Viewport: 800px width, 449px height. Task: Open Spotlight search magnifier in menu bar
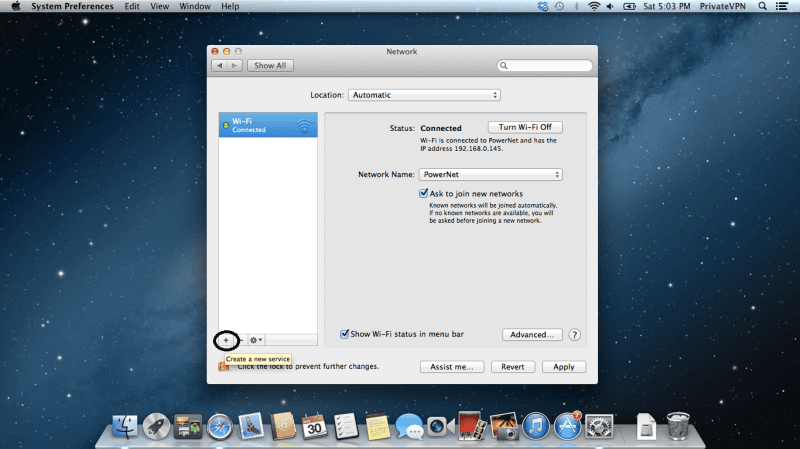click(760, 6)
